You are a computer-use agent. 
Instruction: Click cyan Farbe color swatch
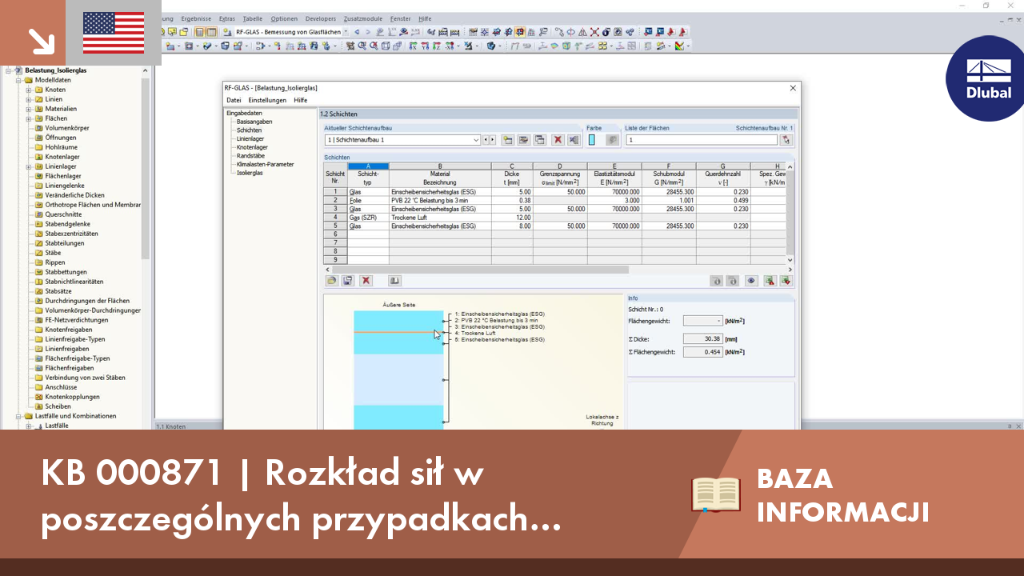point(592,140)
